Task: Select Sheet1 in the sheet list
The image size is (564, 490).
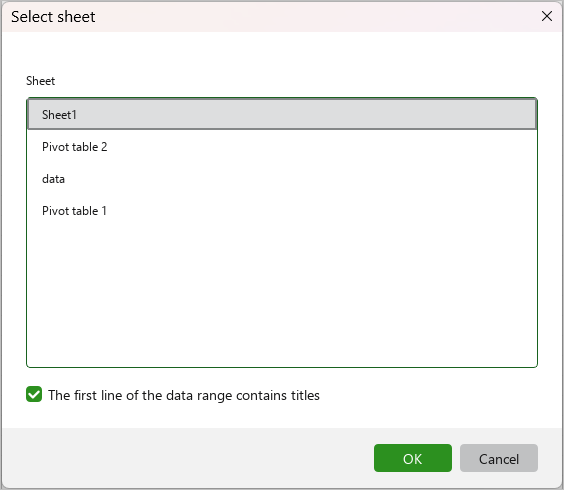Action: coord(282,114)
